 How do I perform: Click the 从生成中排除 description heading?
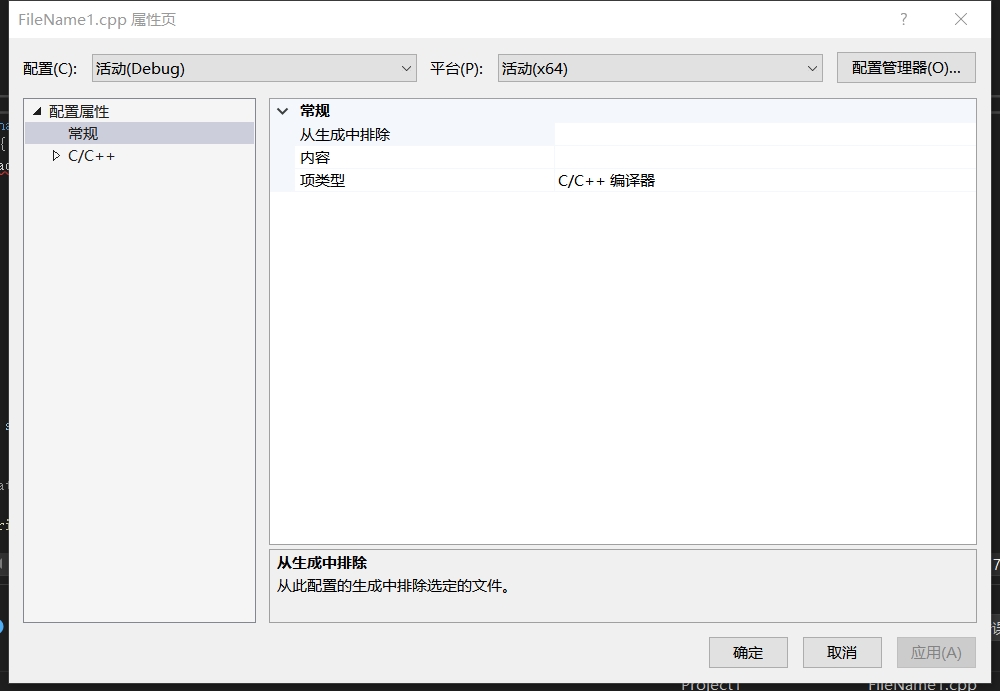(322, 563)
